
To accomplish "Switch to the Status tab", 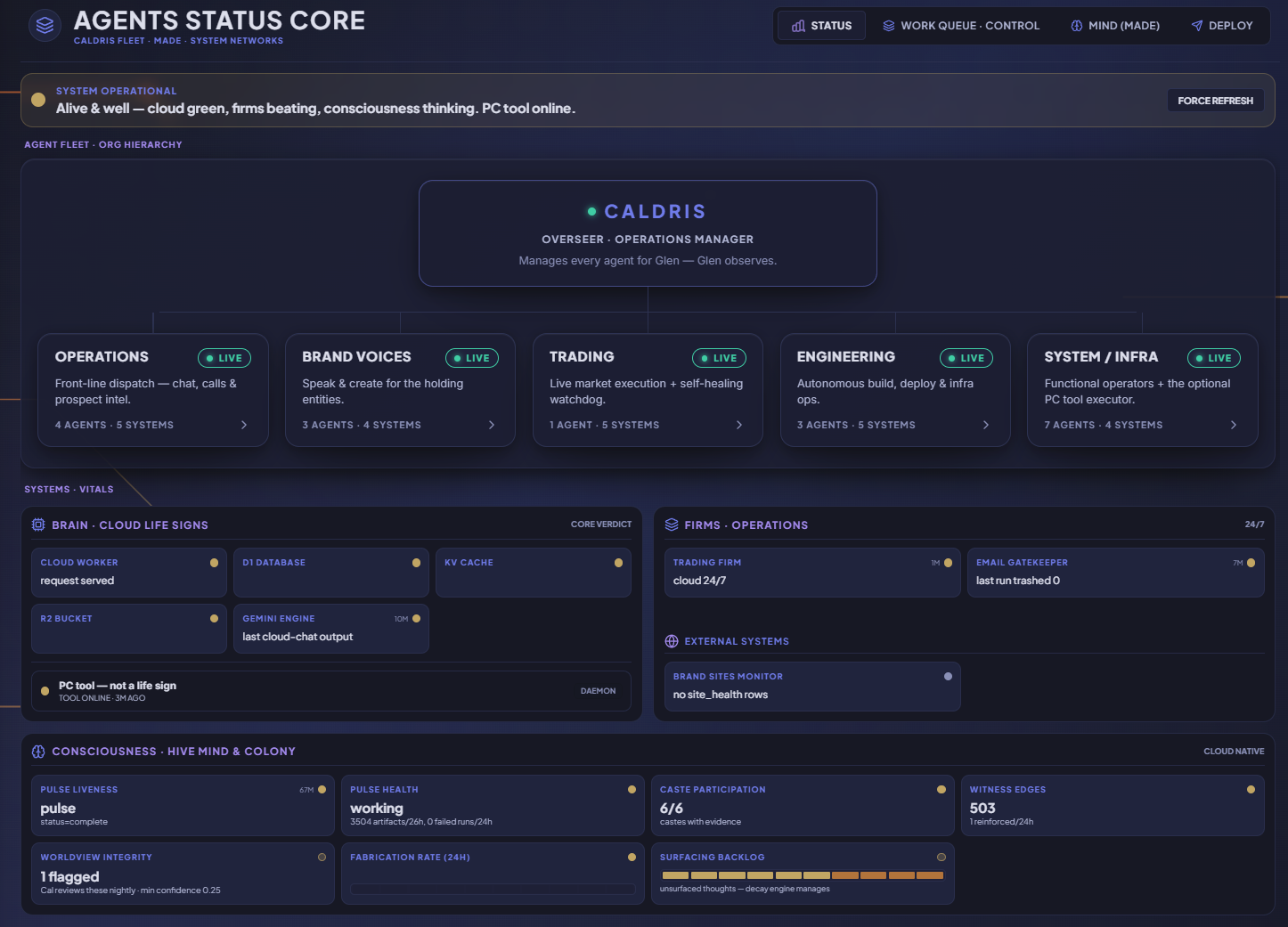I will [821, 26].
